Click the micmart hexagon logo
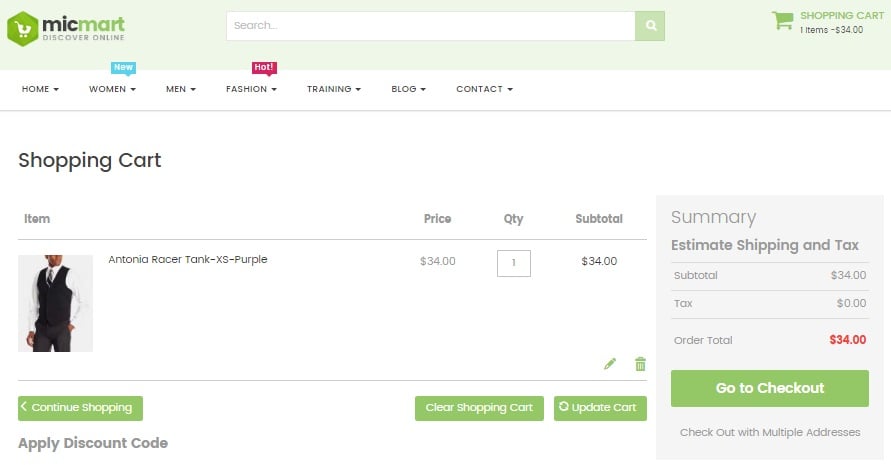 [23, 28]
